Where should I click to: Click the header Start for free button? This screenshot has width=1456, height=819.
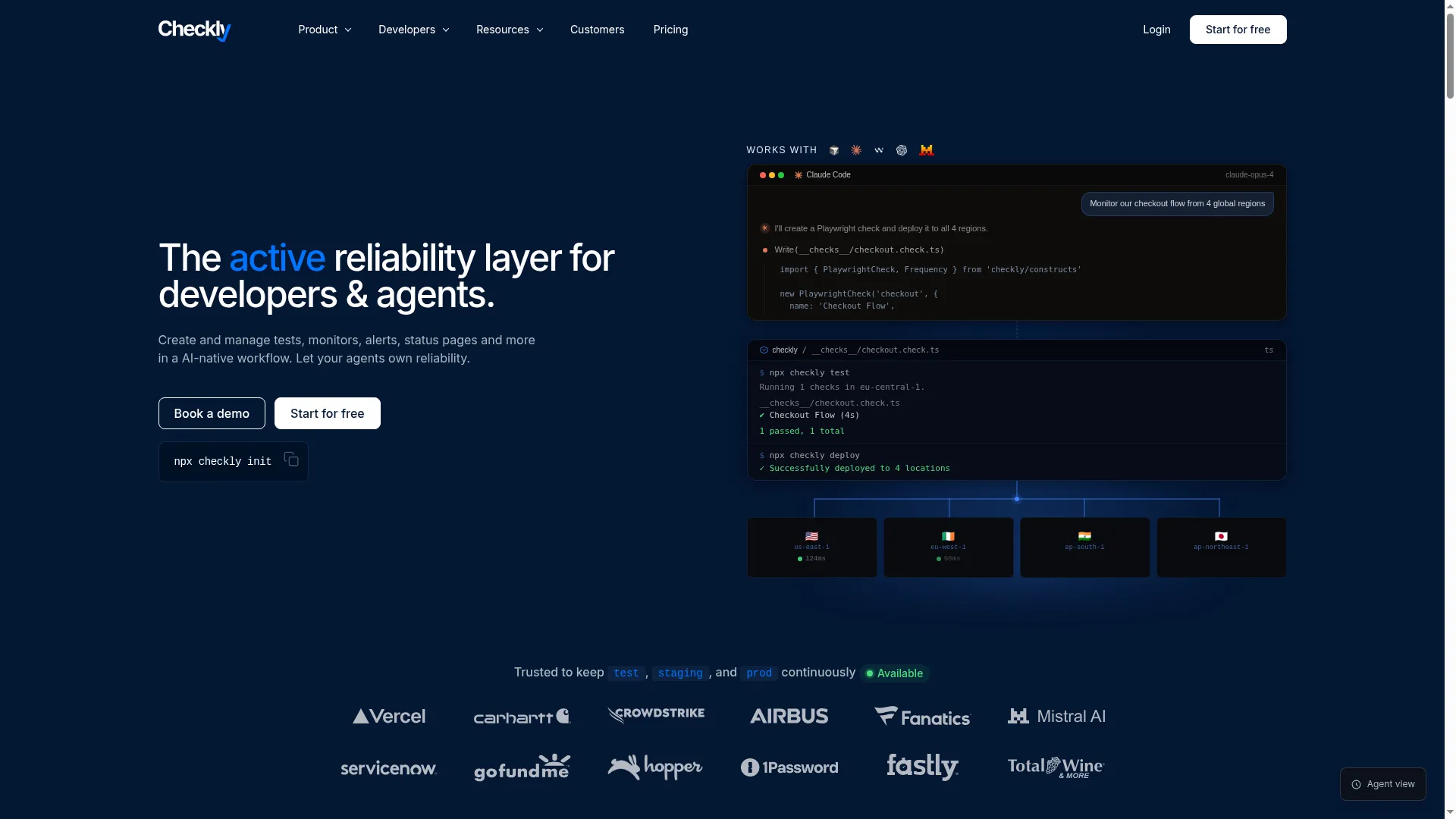point(1238,30)
